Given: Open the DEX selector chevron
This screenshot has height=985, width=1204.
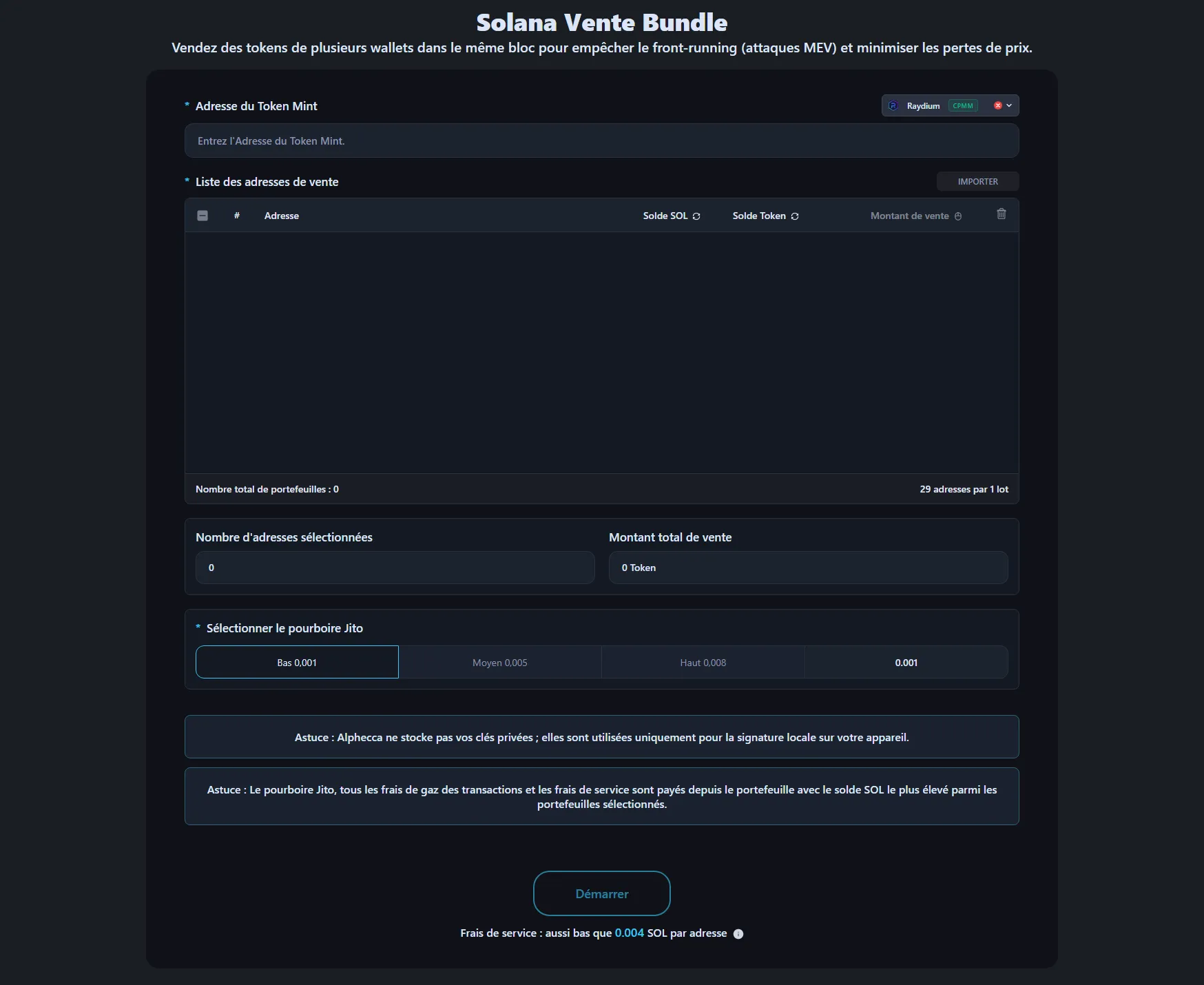Looking at the screenshot, I should point(1009,105).
